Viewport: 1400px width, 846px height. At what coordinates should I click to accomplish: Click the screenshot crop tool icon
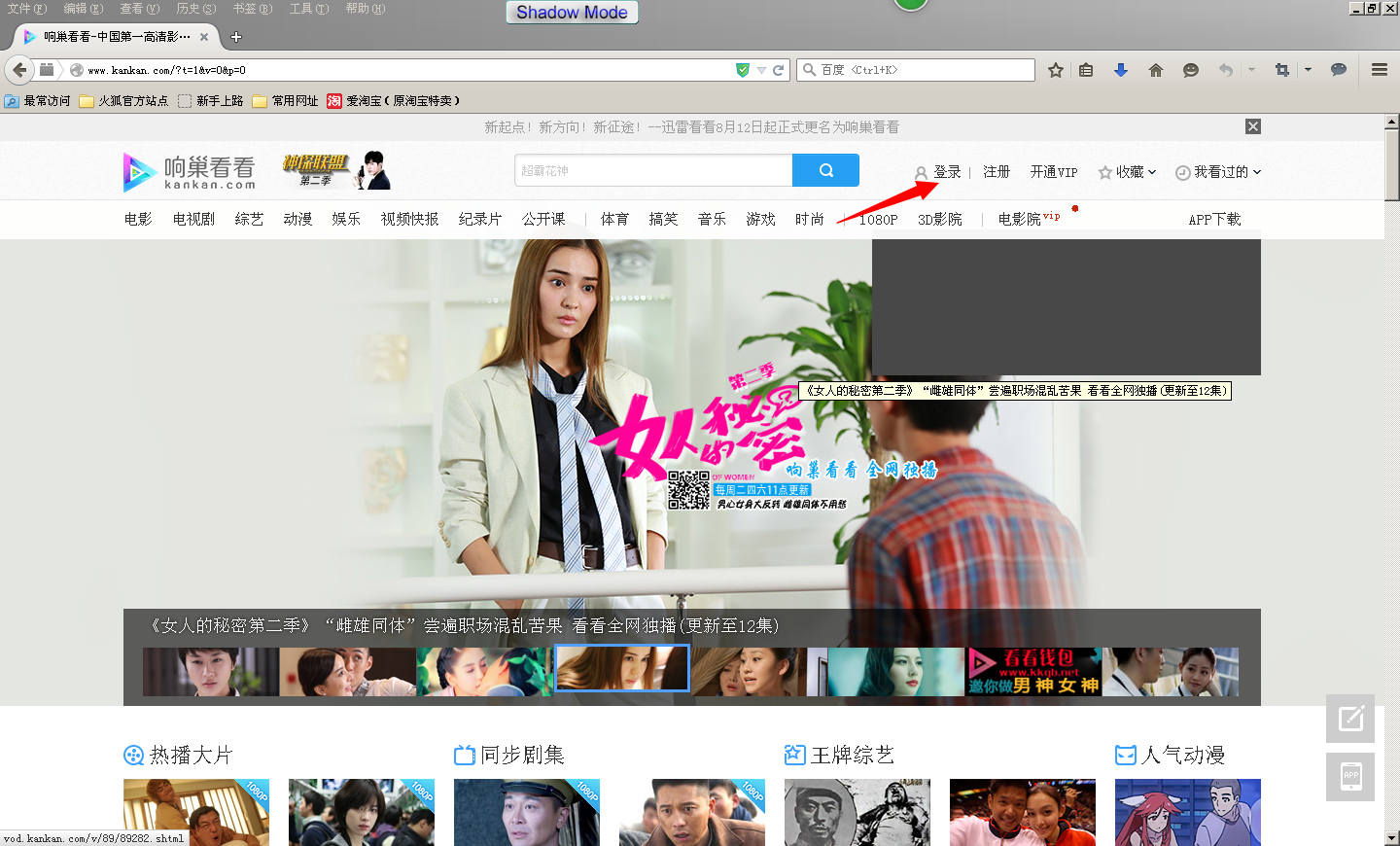tap(1281, 70)
